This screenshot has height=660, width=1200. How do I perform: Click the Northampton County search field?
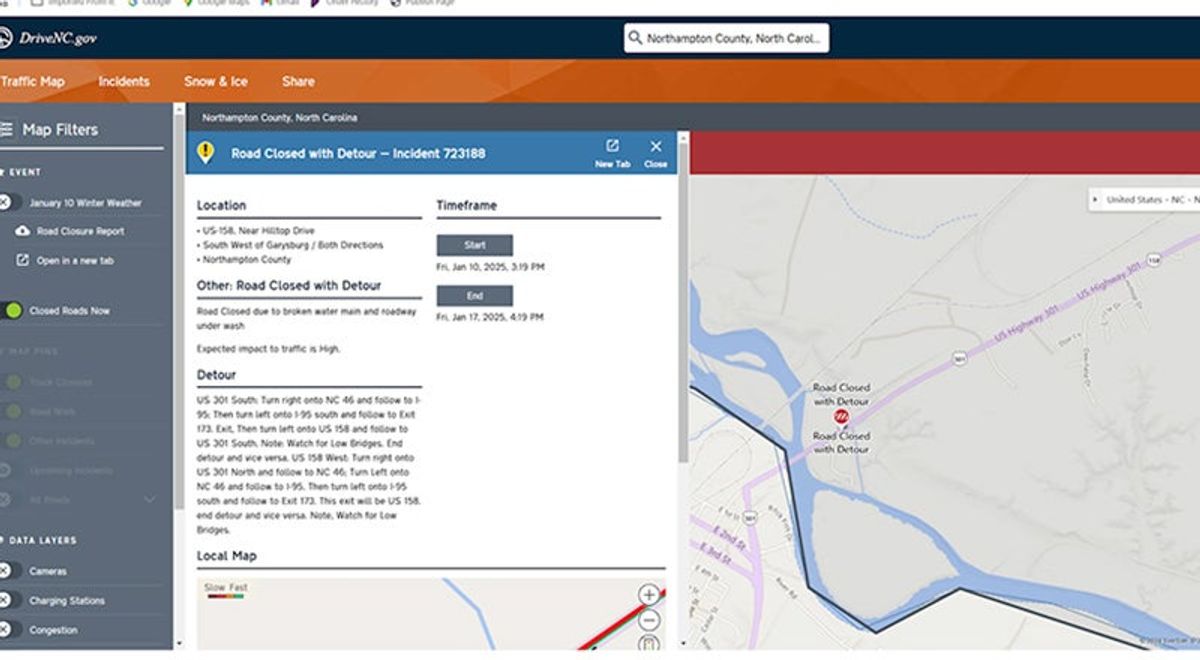[727, 39]
